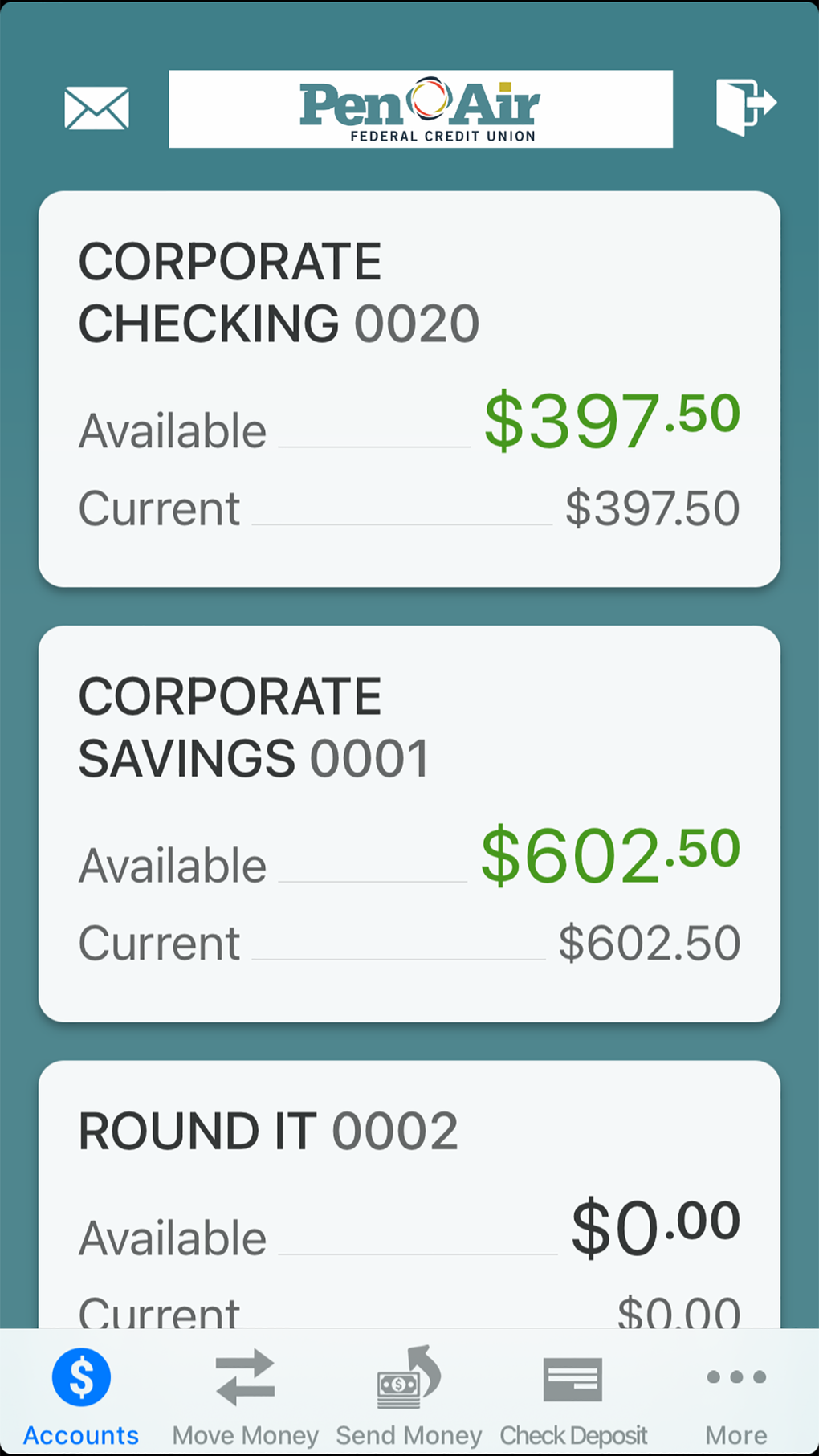Open the Corporate Savings 0001 account title

[254, 727]
